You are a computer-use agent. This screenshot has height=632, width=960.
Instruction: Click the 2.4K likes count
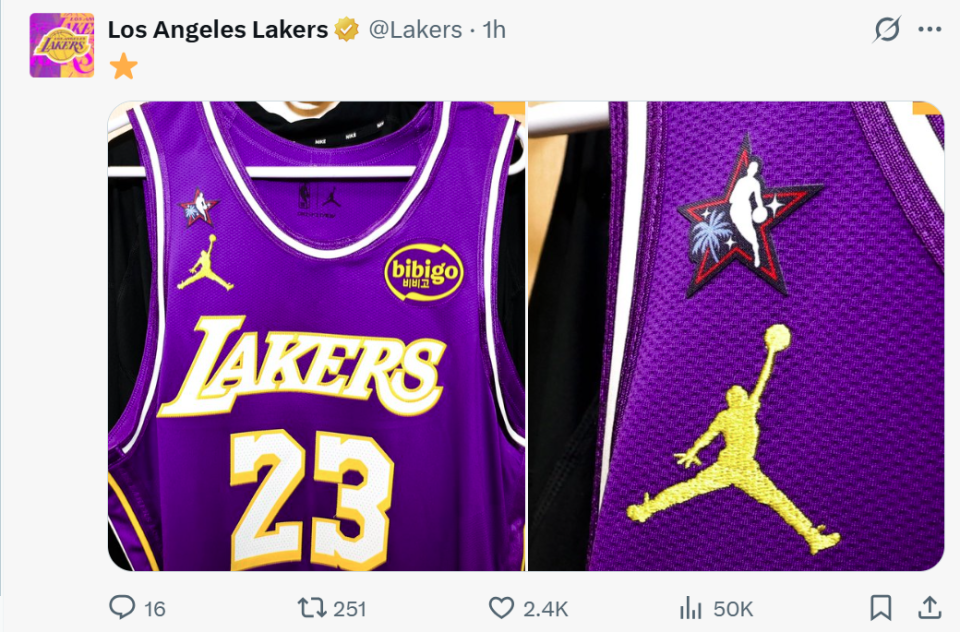click(546, 608)
